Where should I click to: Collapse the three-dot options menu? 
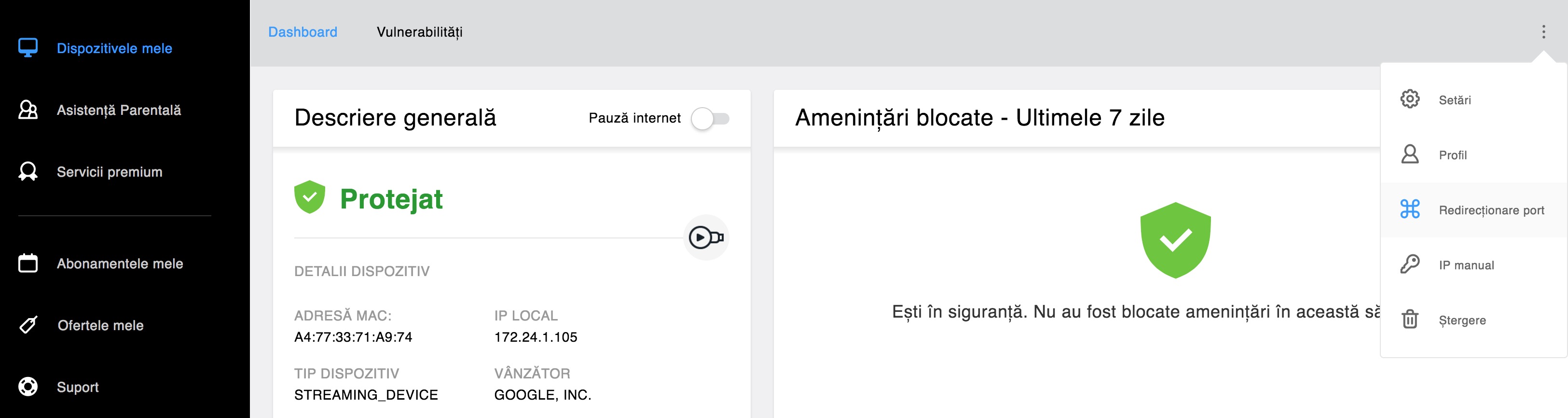point(1543,32)
